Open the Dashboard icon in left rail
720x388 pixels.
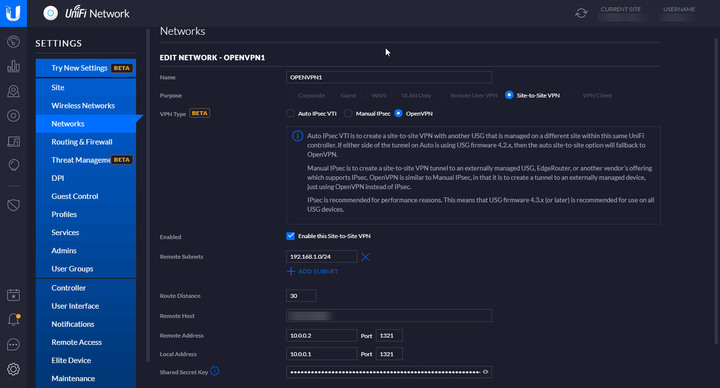13,42
